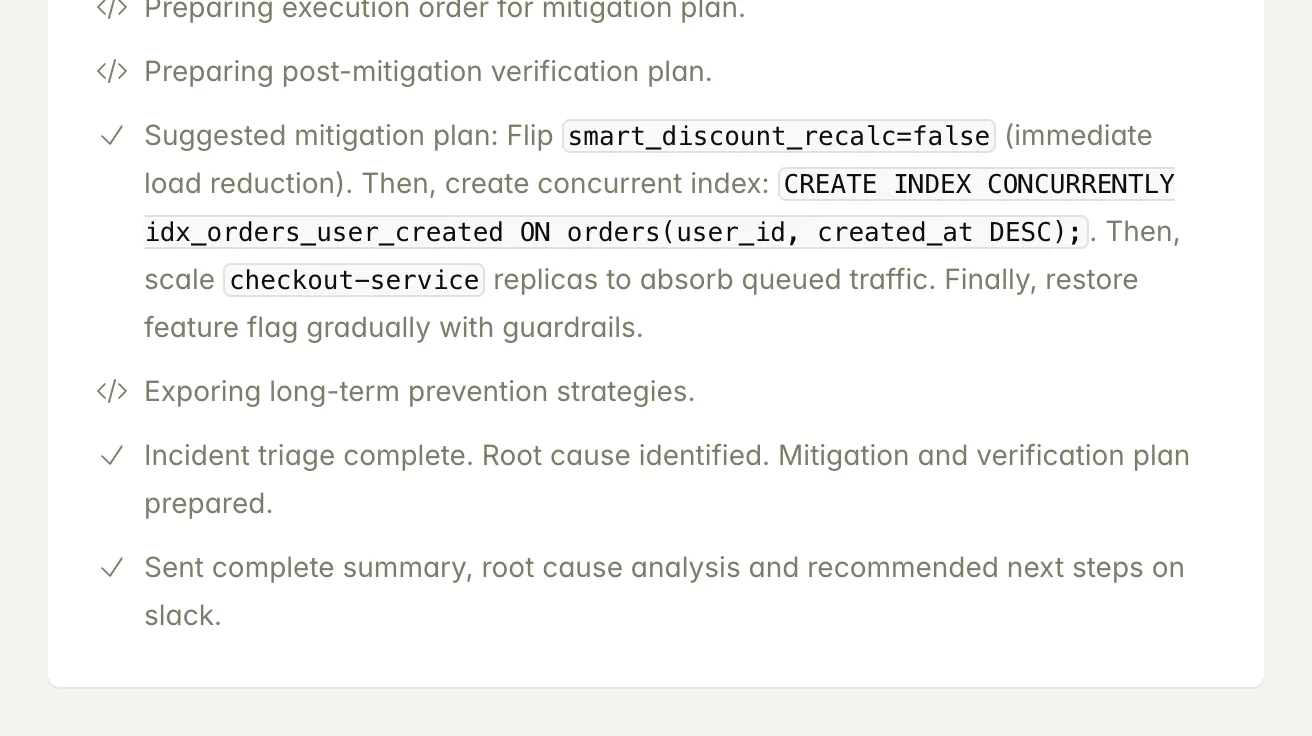Expand 'Preparing execution order for mitigation plan' step
Image resolution: width=1312 pixels, height=736 pixels.
click(x=444, y=10)
